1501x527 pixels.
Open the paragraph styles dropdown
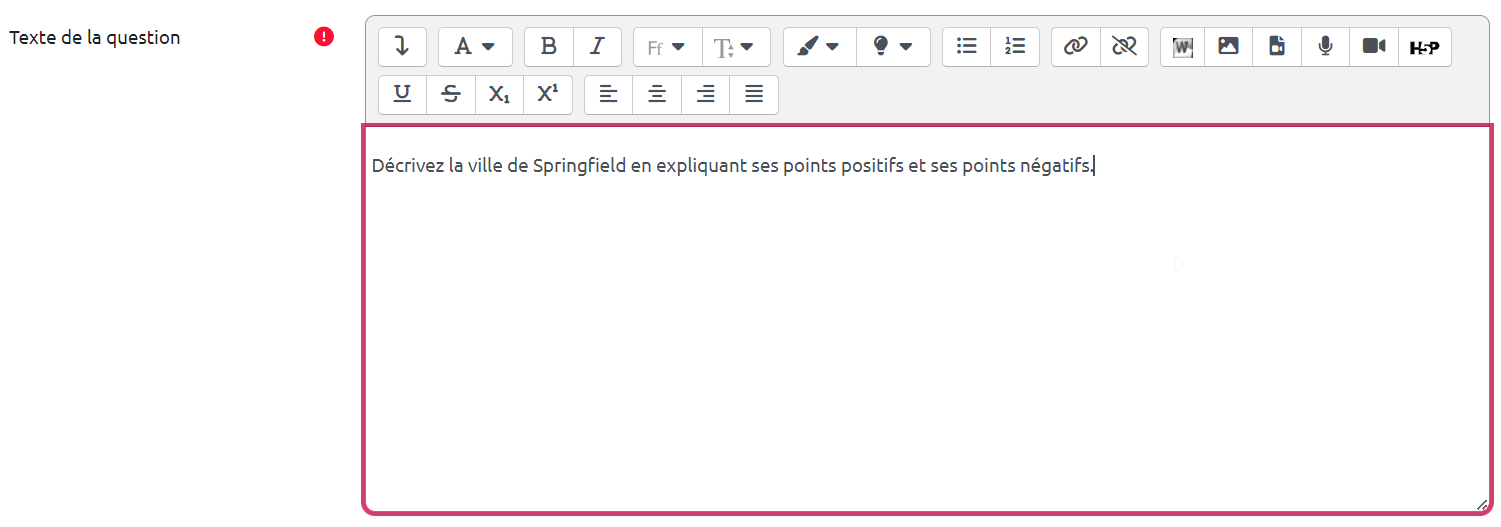coord(475,47)
